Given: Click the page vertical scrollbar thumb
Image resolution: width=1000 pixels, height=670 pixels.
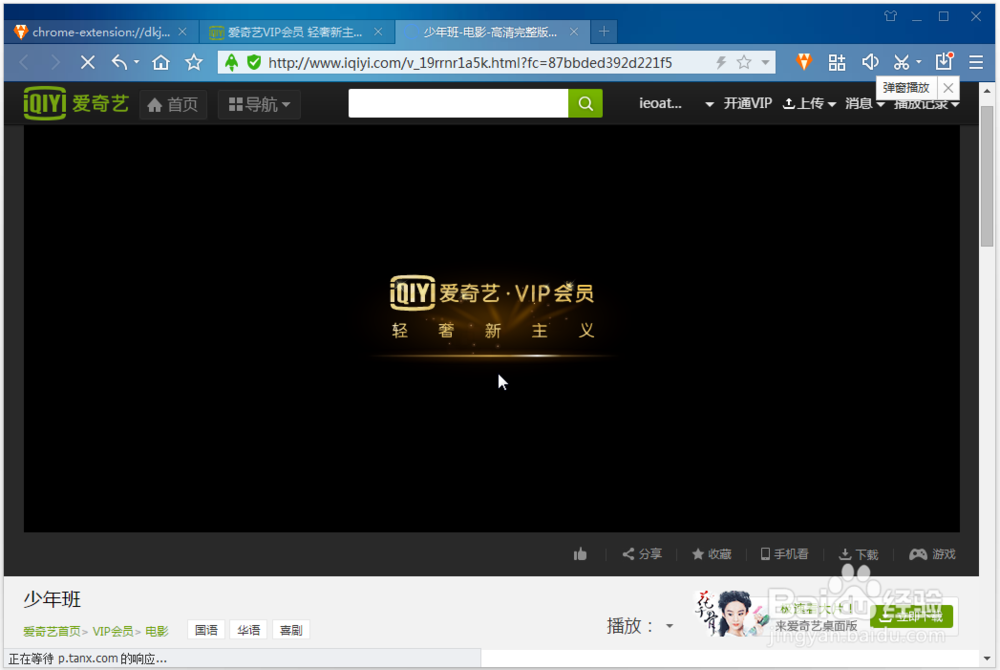Looking at the screenshot, I should pyautogui.click(x=987, y=175).
